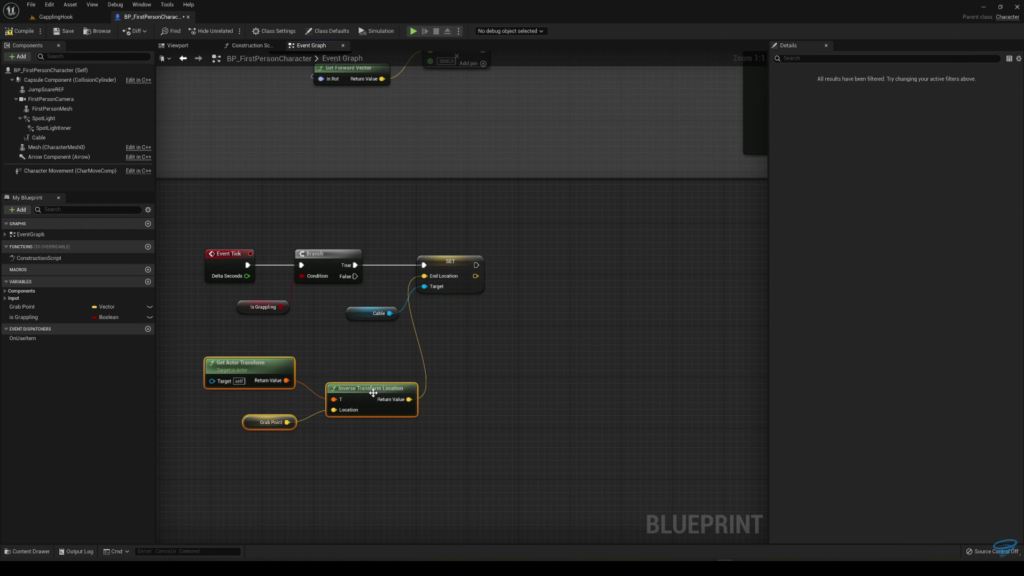Compile the blueprint
Screen dimensions: 1024x576
[x=20, y=31]
